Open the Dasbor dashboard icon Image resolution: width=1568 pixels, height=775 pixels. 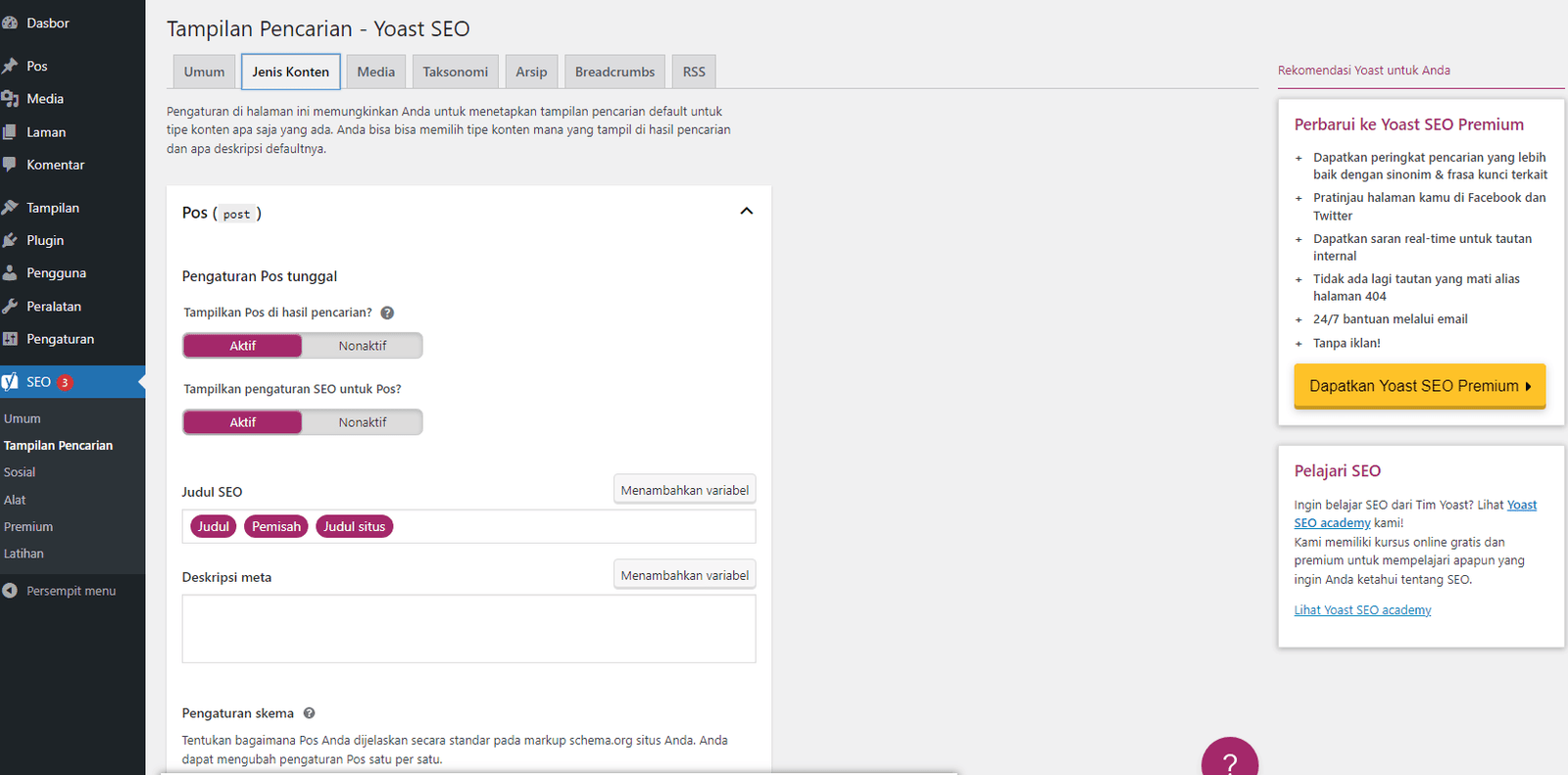coord(10,23)
